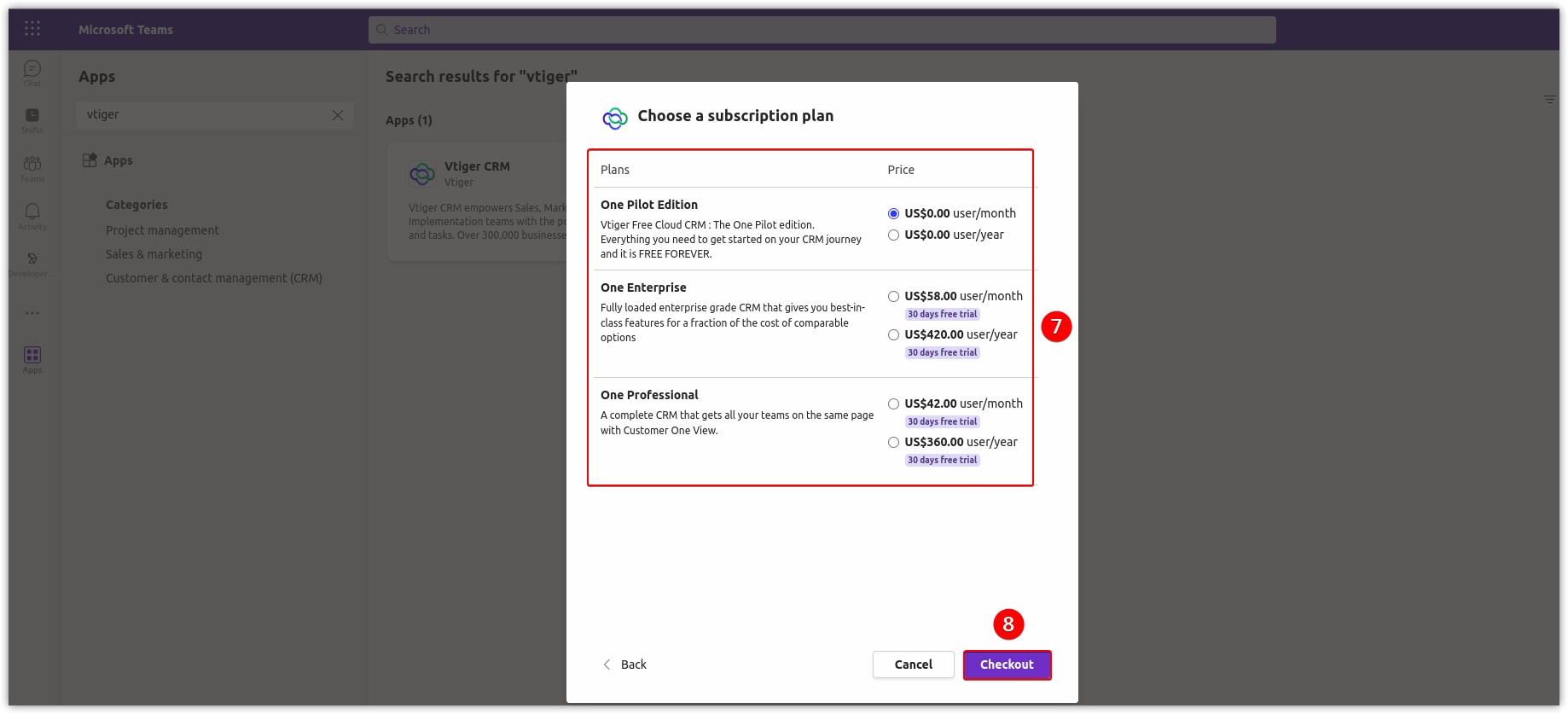Viewport: 1568px width, 714px height.
Task: Open Chat in the sidebar
Action: 32,73
